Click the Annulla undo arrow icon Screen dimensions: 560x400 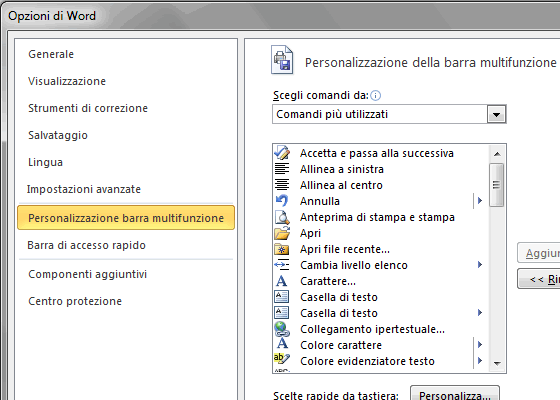(x=282, y=201)
